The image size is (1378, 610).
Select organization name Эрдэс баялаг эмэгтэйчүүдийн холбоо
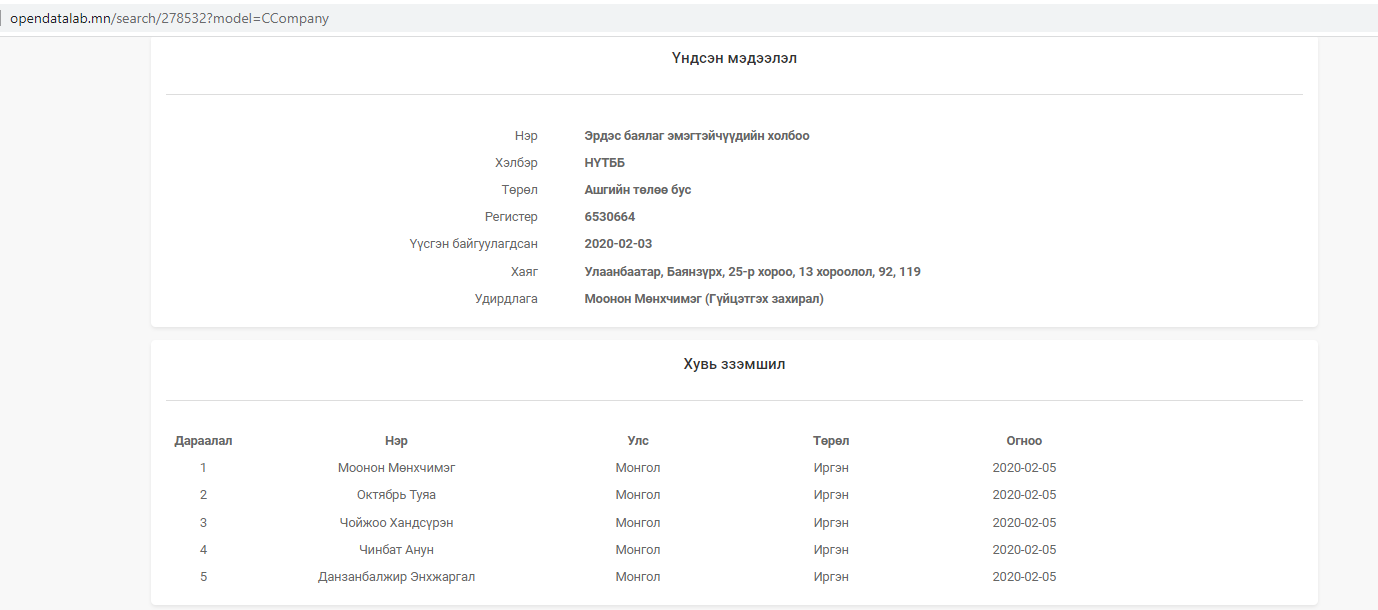pos(697,136)
